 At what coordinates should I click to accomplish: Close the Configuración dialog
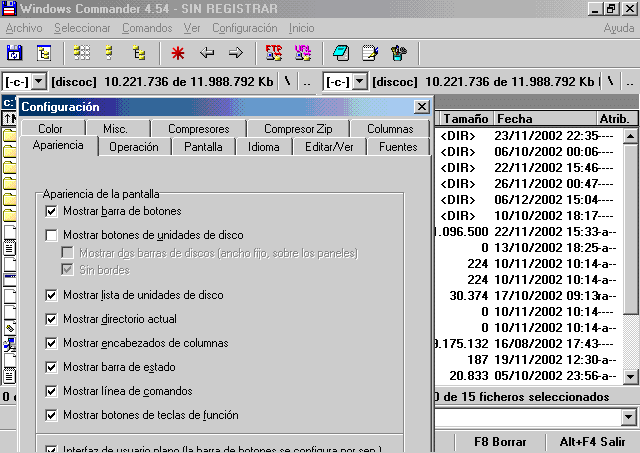pyautogui.click(x=422, y=107)
